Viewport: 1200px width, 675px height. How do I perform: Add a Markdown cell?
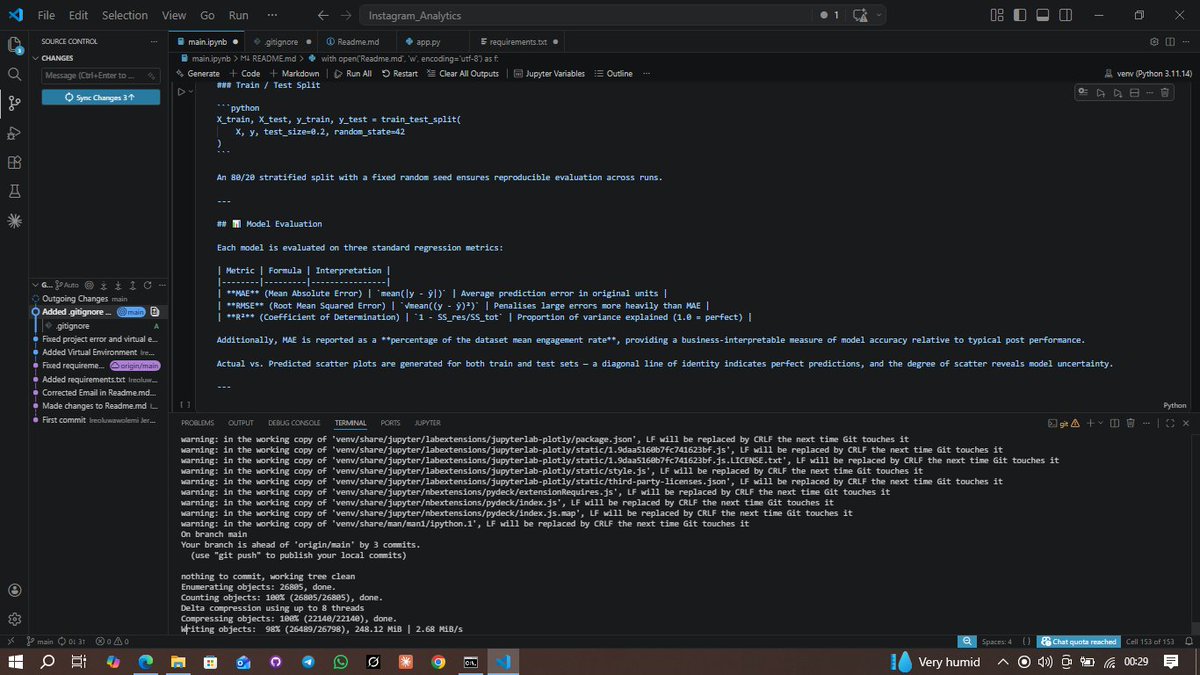[x=293, y=73]
